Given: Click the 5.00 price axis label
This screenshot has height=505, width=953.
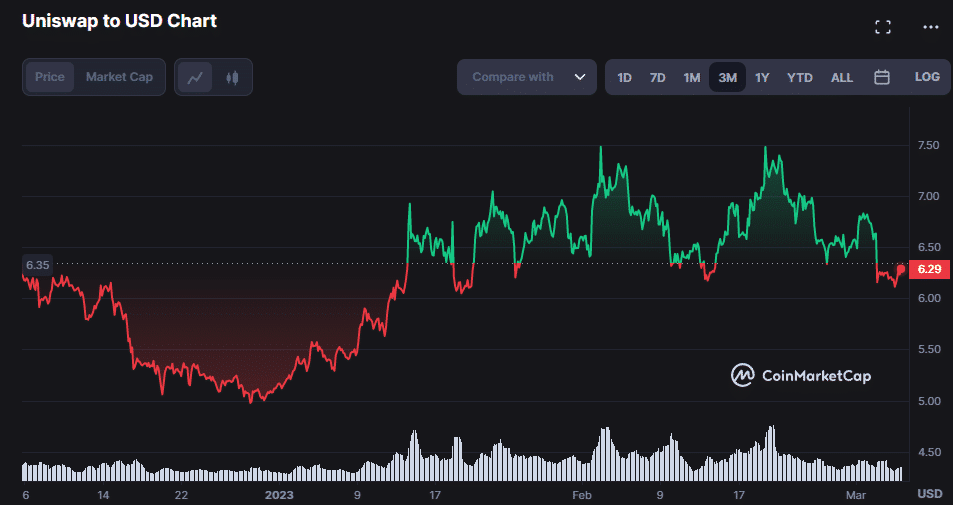Looking at the screenshot, I should pyautogui.click(x=927, y=401).
